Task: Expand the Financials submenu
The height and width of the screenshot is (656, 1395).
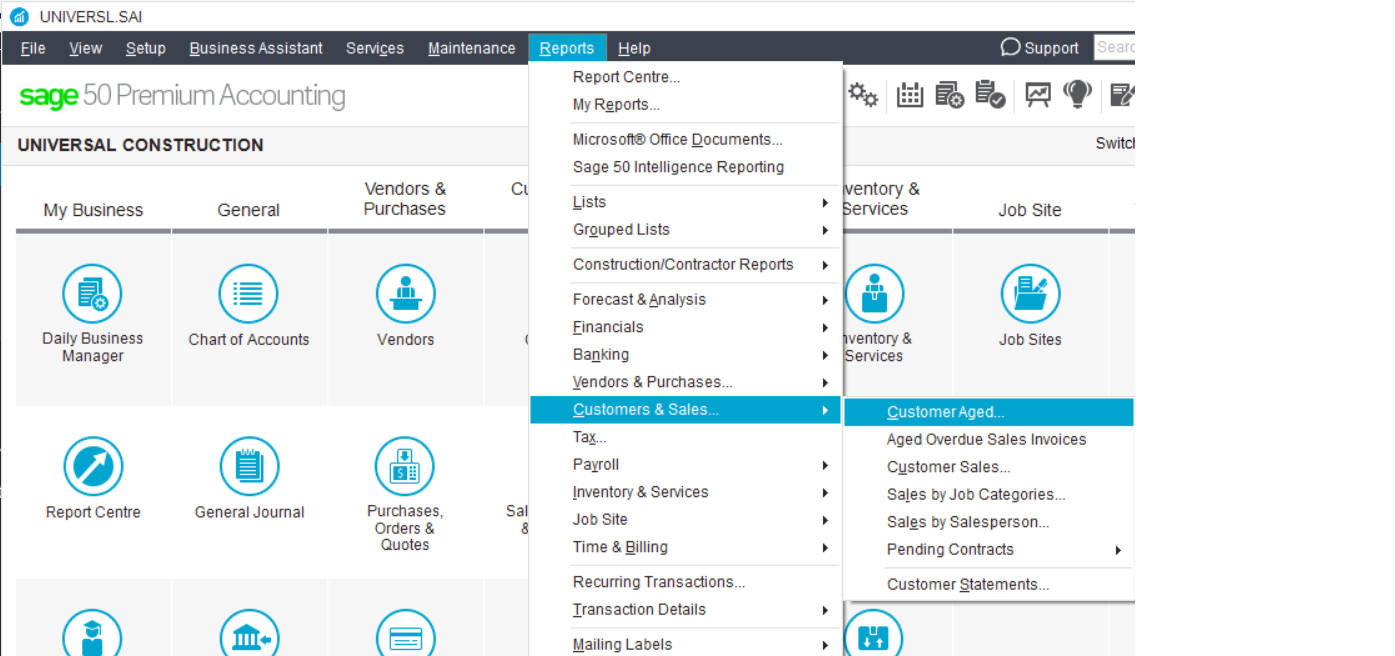Action: tap(685, 327)
